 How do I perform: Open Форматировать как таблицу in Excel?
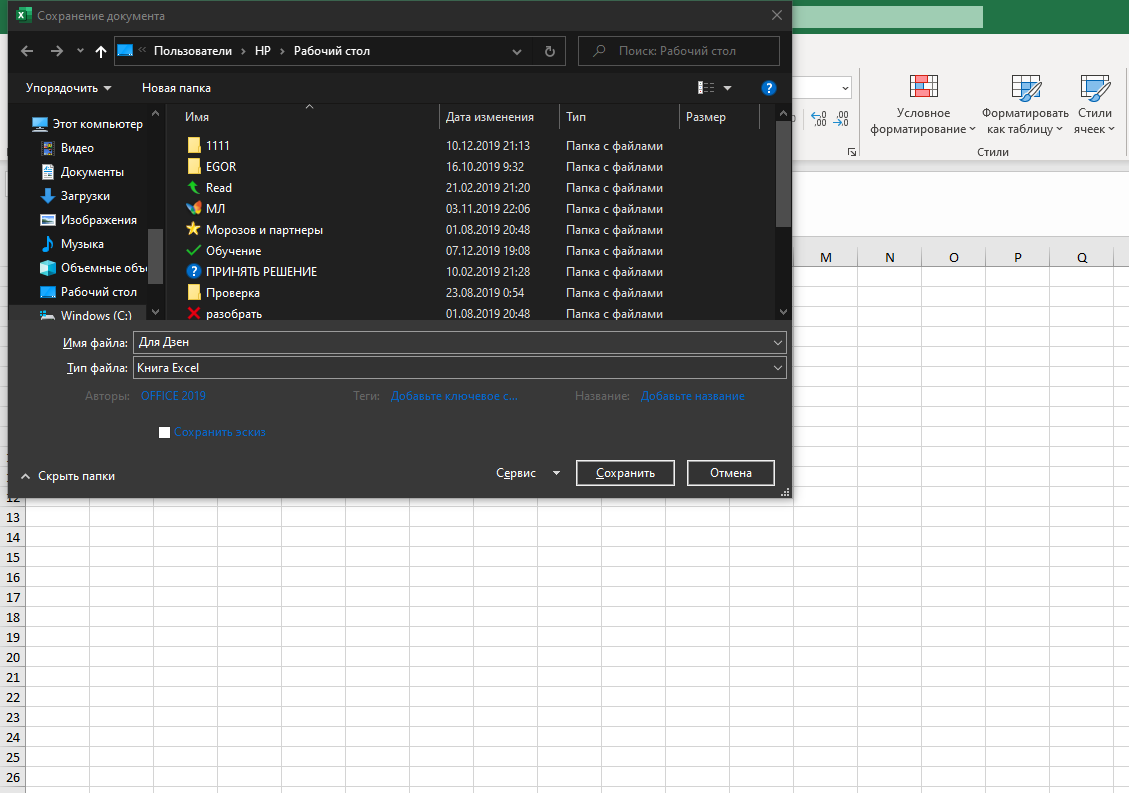coord(1025,105)
